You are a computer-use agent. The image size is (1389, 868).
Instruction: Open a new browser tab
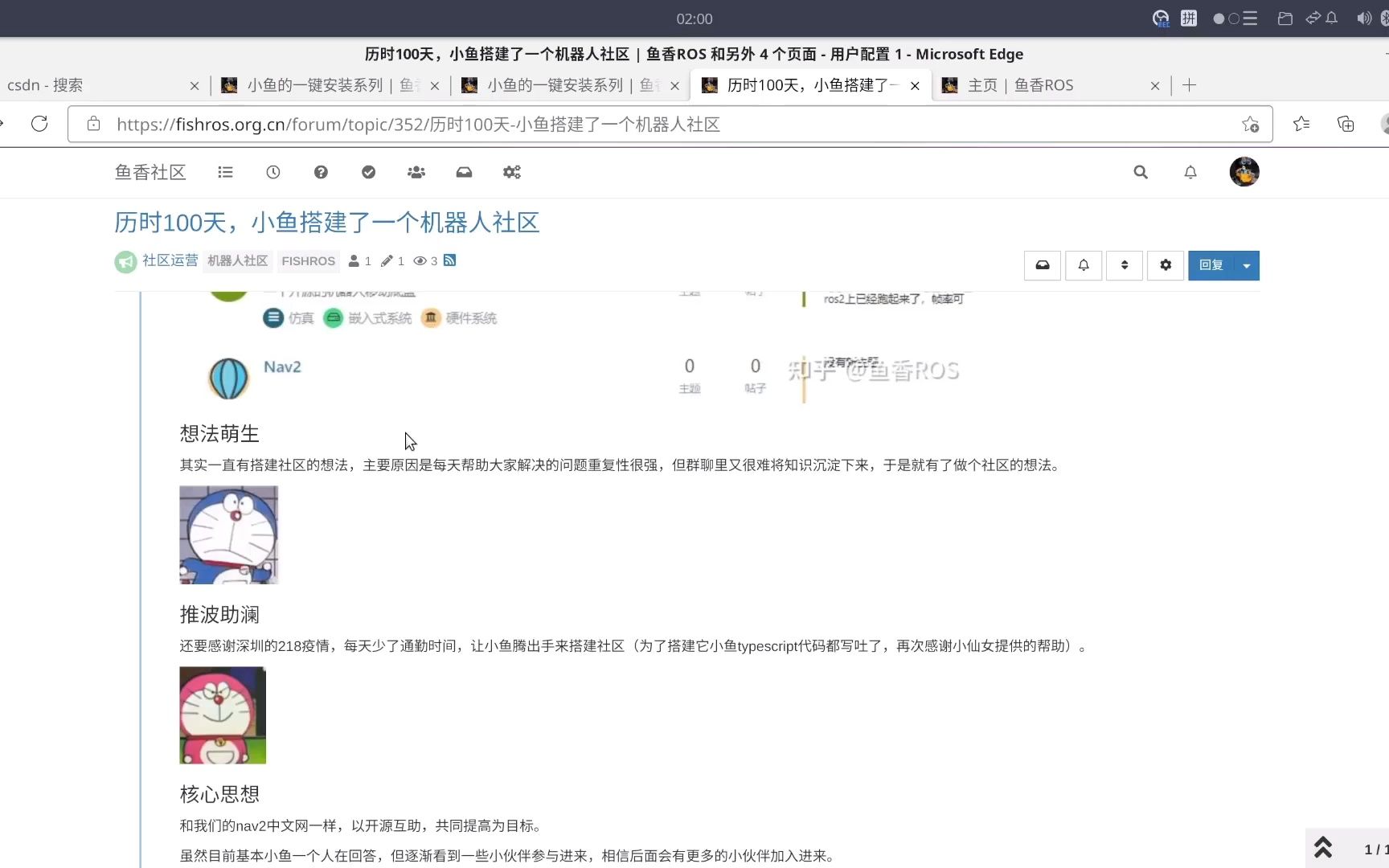[1190, 85]
